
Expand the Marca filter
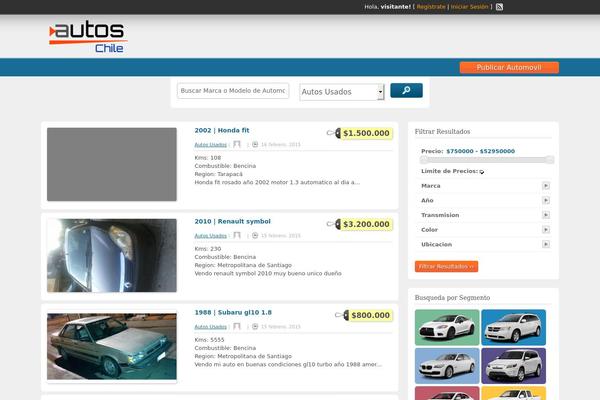(x=546, y=186)
